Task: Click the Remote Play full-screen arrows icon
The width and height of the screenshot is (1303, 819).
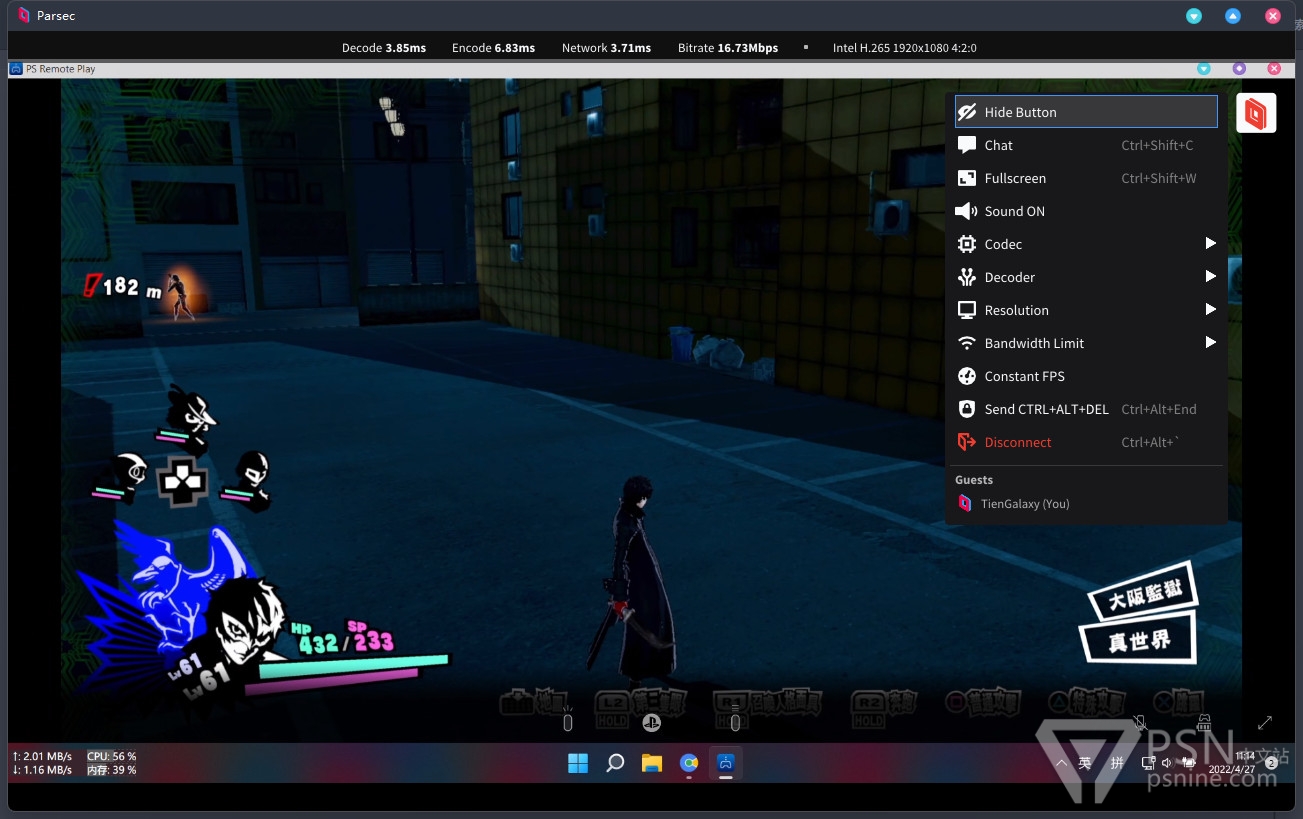Action: (1265, 722)
